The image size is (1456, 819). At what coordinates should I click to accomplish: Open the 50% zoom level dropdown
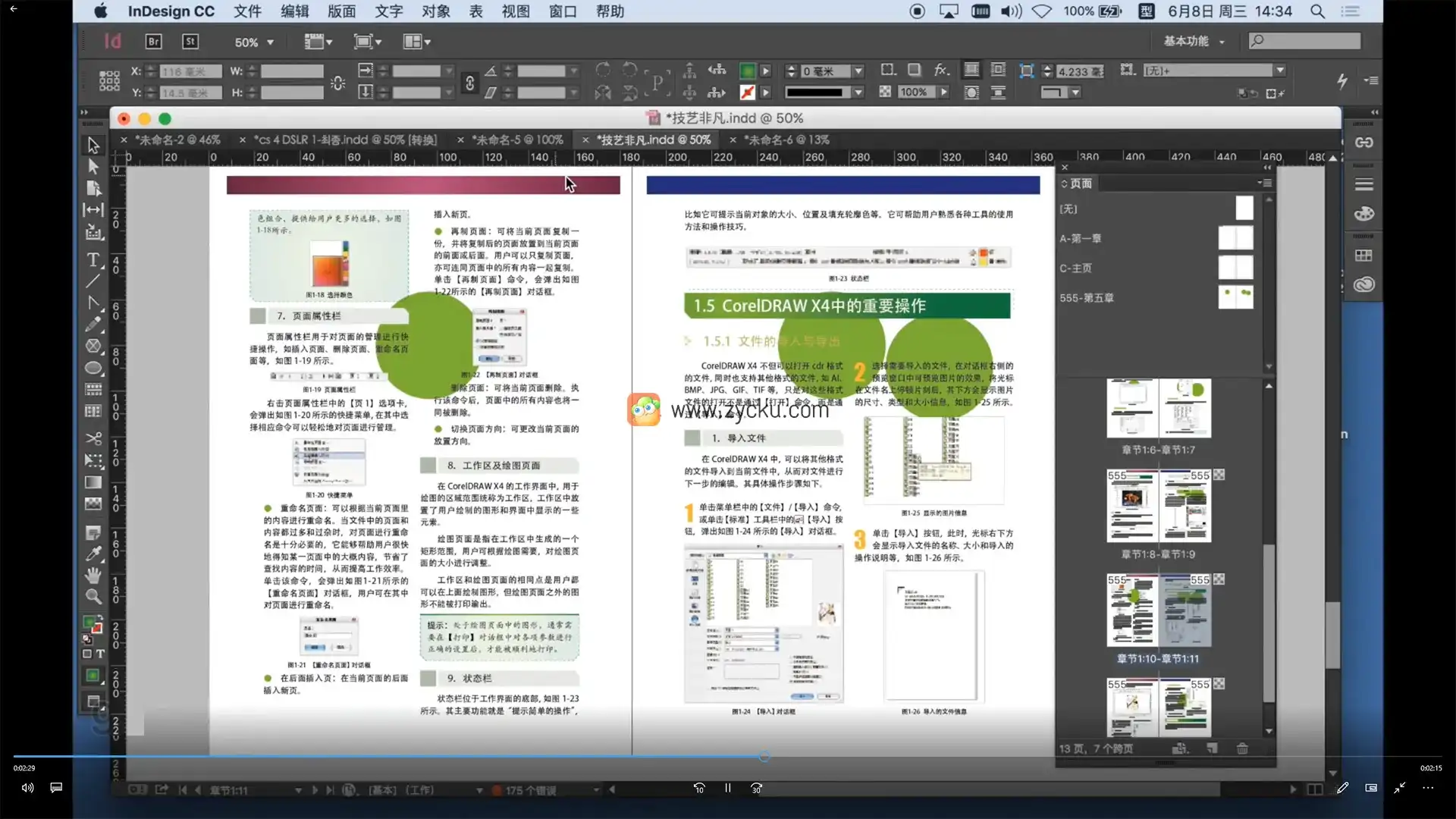point(270,42)
